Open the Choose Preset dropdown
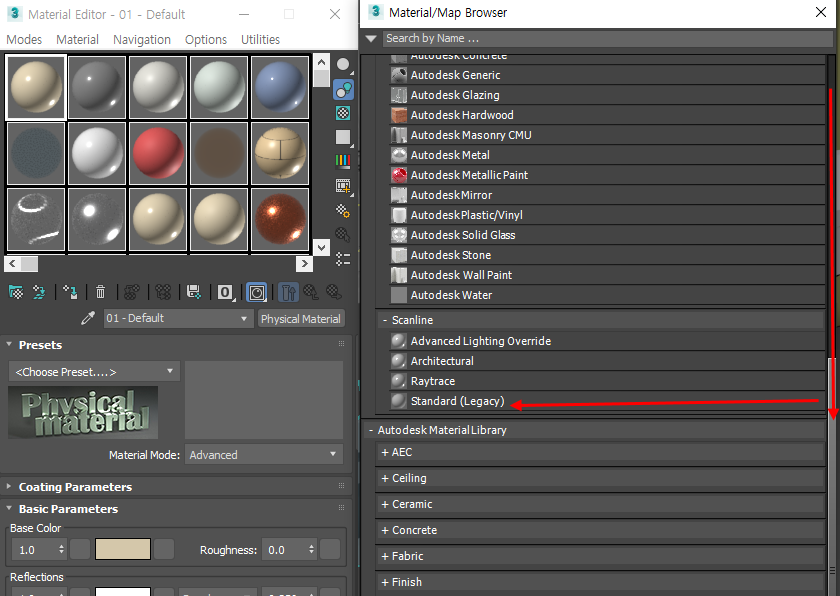Viewport: 840px width, 596px height. 94,372
